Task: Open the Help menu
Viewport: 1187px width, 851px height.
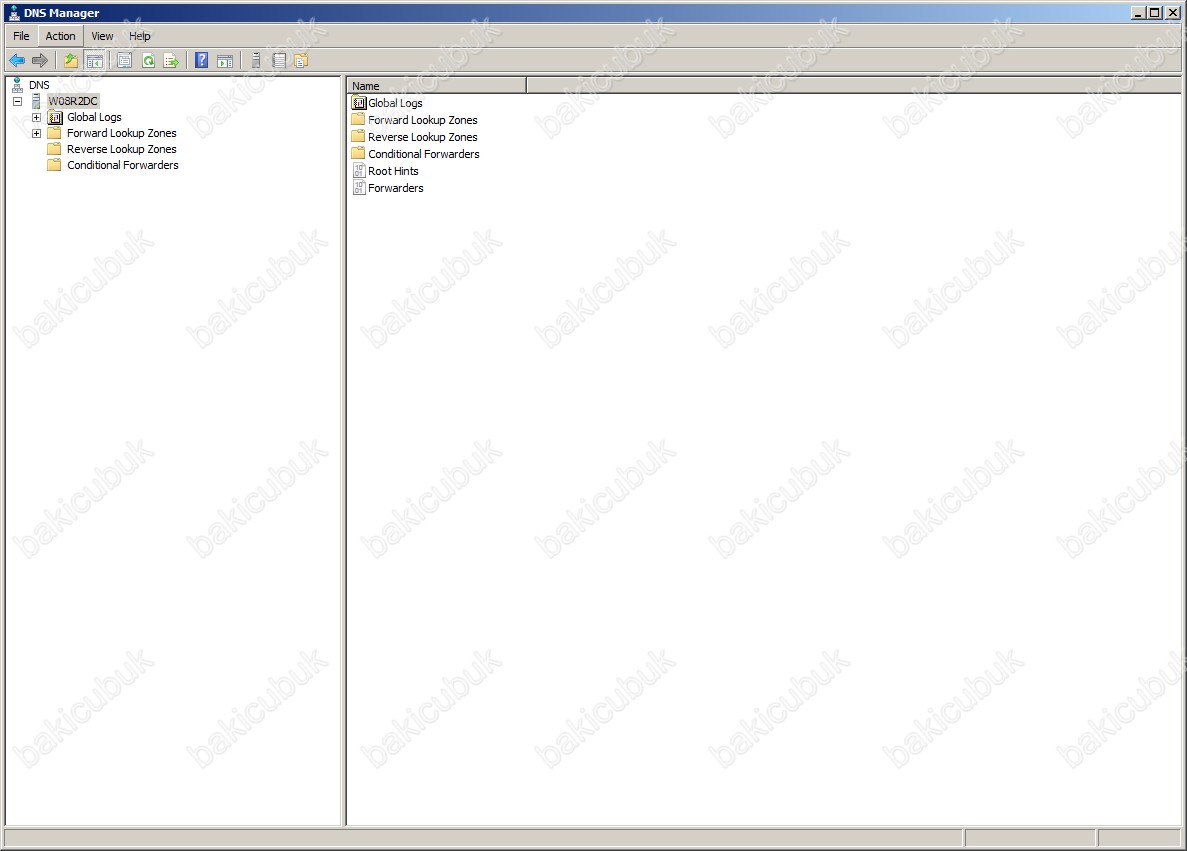Action: click(x=139, y=36)
